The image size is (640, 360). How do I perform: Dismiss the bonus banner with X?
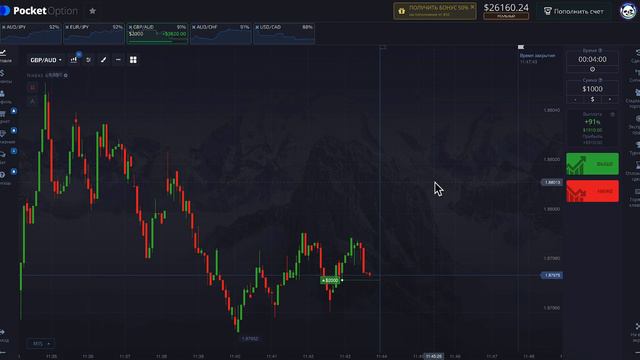tap(472, 7)
